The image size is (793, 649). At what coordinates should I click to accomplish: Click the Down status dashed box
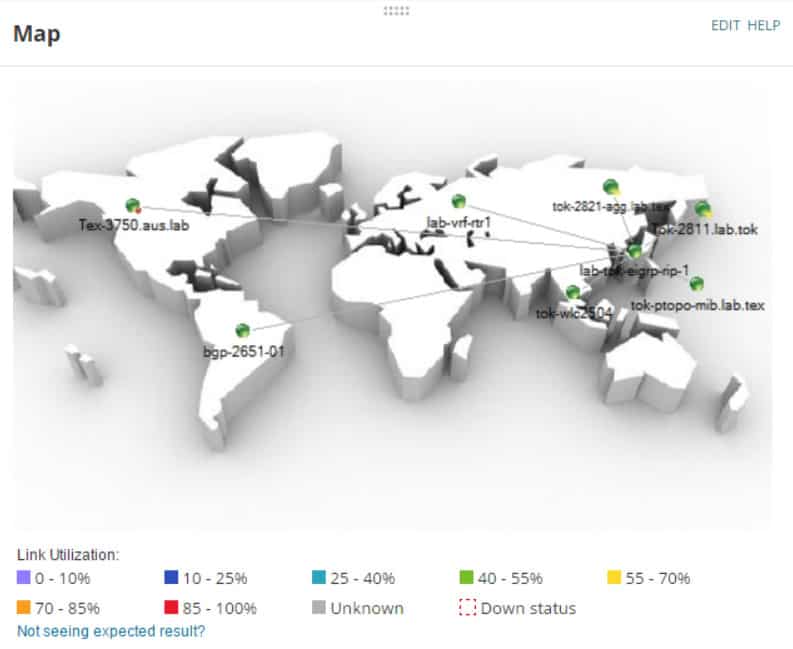click(x=467, y=608)
